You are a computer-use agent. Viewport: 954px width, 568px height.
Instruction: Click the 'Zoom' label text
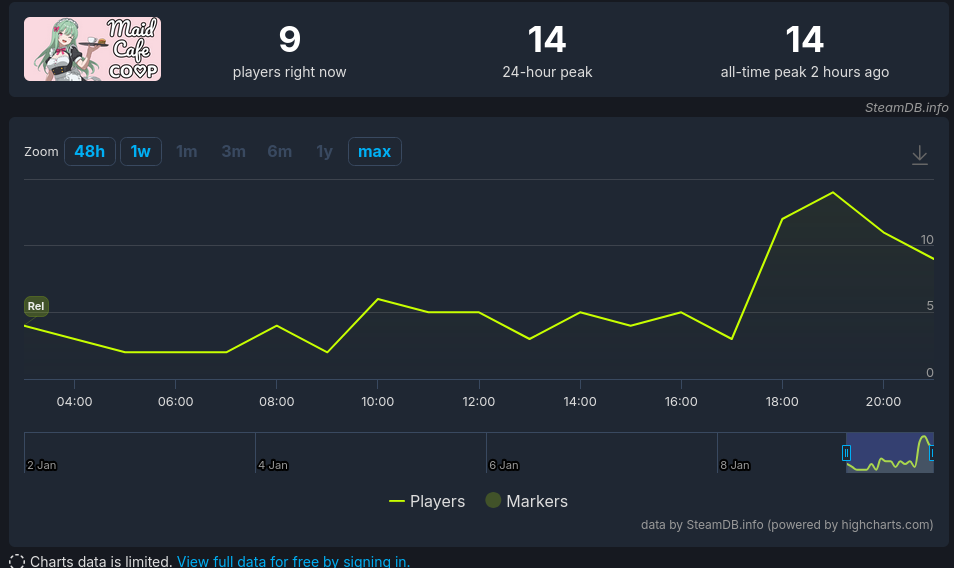(41, 151)
